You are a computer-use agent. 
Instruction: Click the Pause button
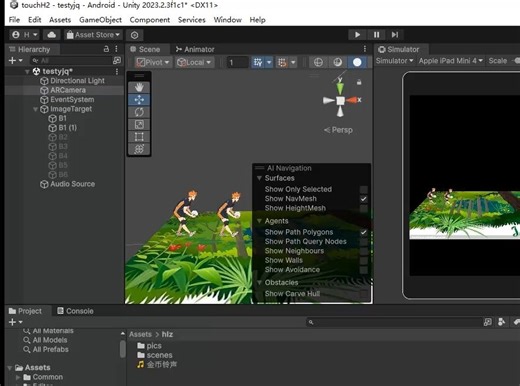376,35
